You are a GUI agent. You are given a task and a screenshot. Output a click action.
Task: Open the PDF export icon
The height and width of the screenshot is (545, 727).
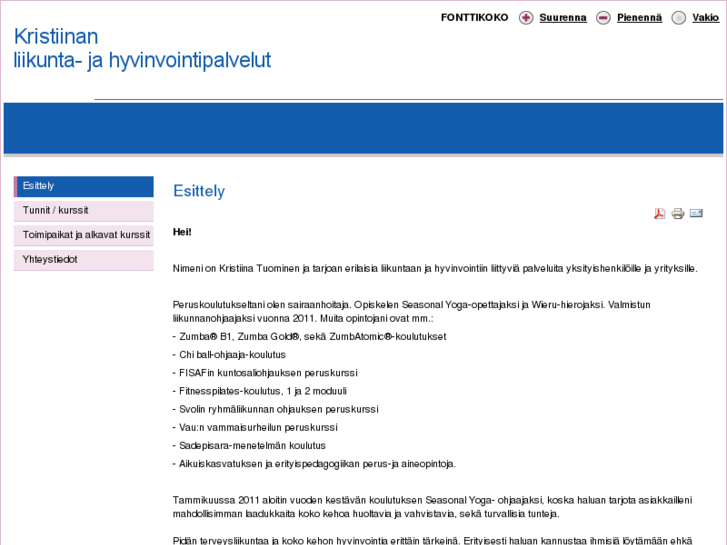point(659,213)
